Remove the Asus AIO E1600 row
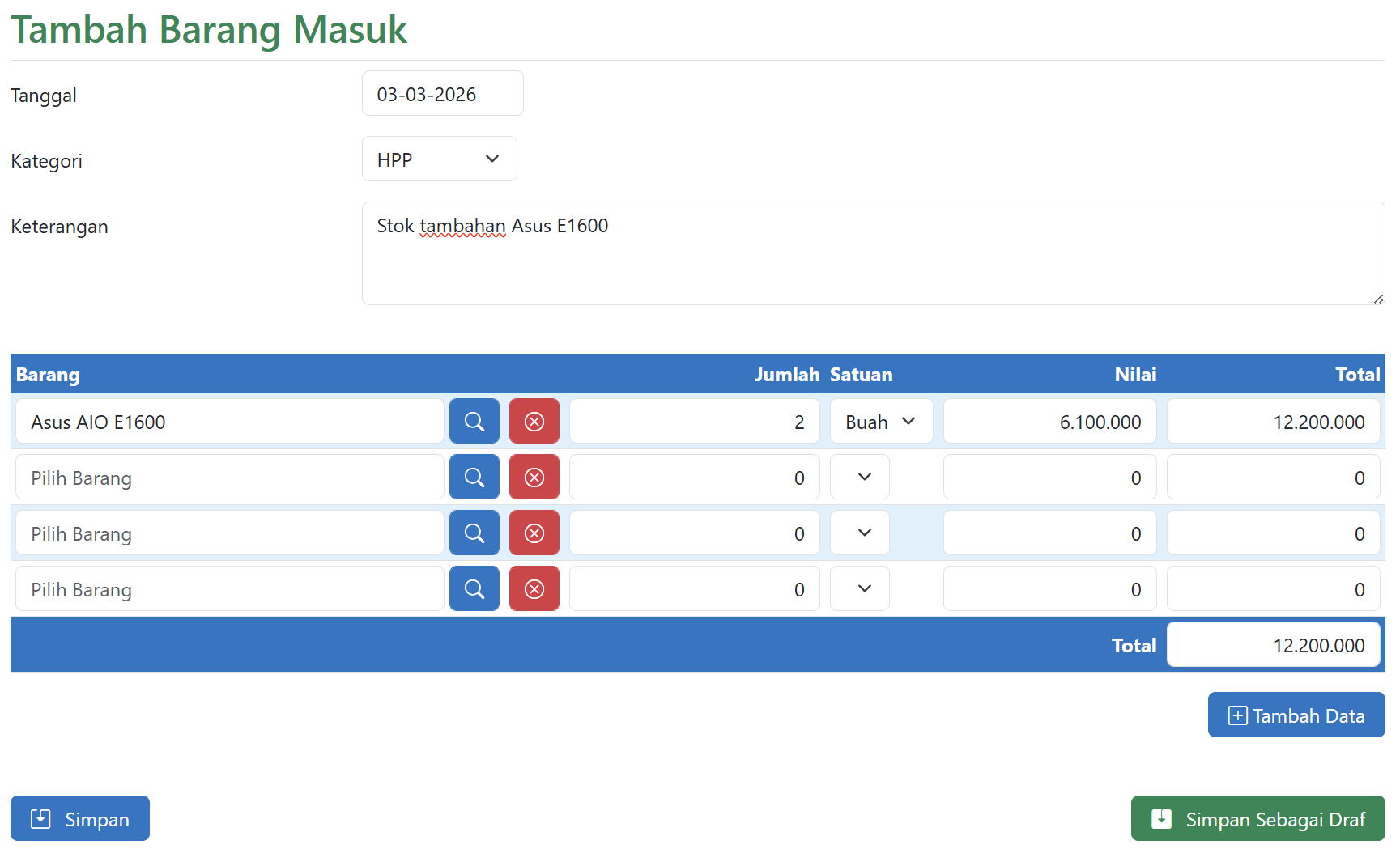The height and width of the screenshot is (866, 1400). tap(534, 421)
